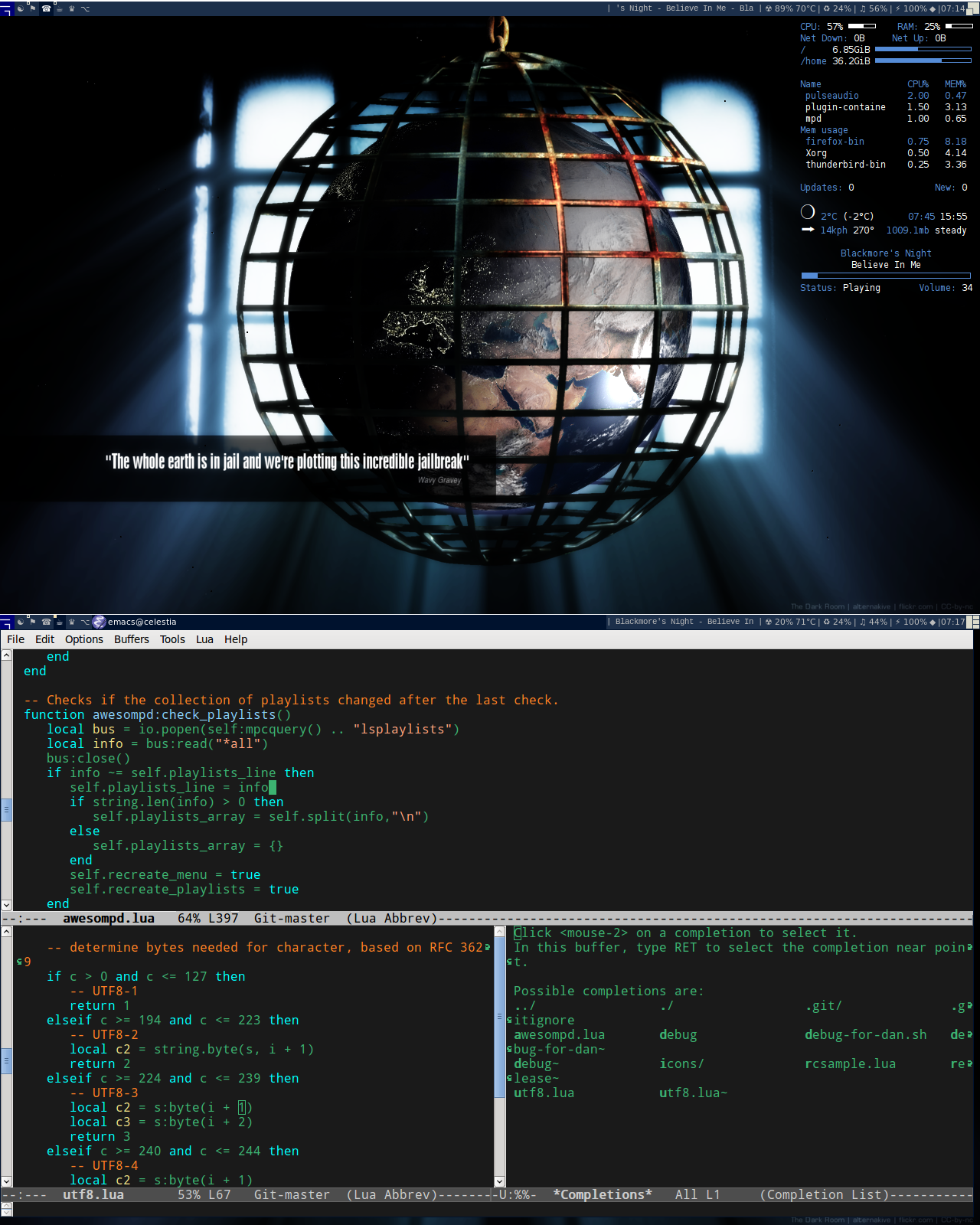This screenshot has width=980, height=1225.
Task: Click the scrollbar thumb of the awesompd.lua window
Action: pos(6,808)
